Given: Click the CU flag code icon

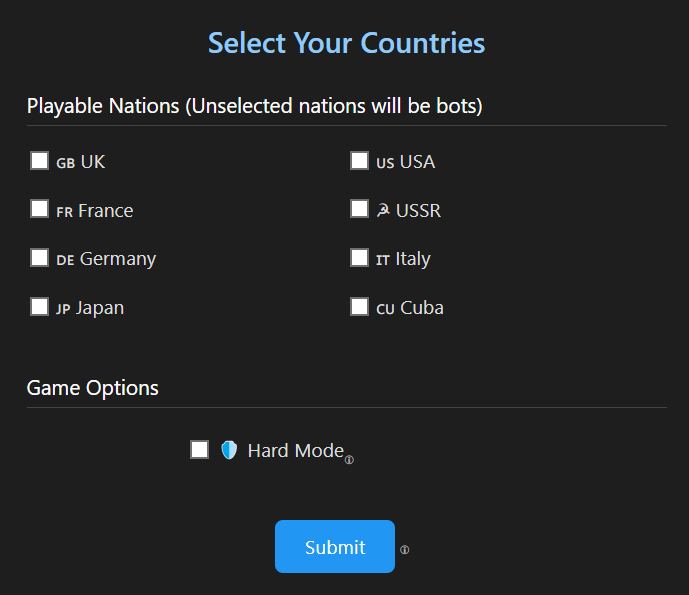Looking at the screenshot, I should click(x=385, y=308).
